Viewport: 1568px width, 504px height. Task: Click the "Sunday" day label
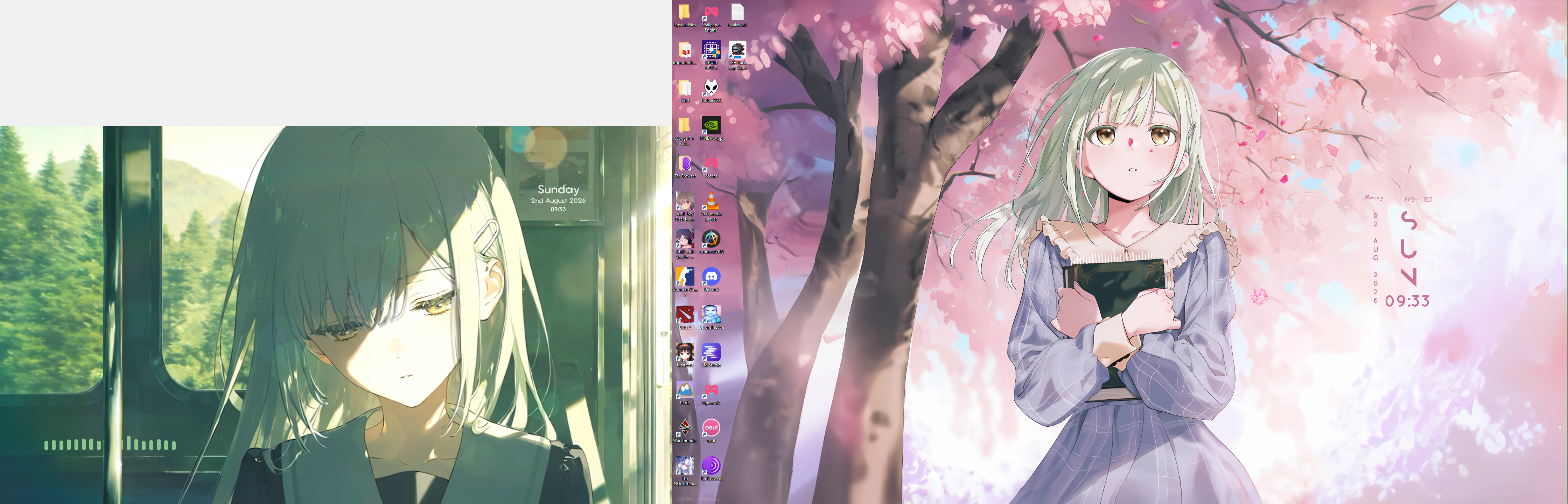(558, 189)
